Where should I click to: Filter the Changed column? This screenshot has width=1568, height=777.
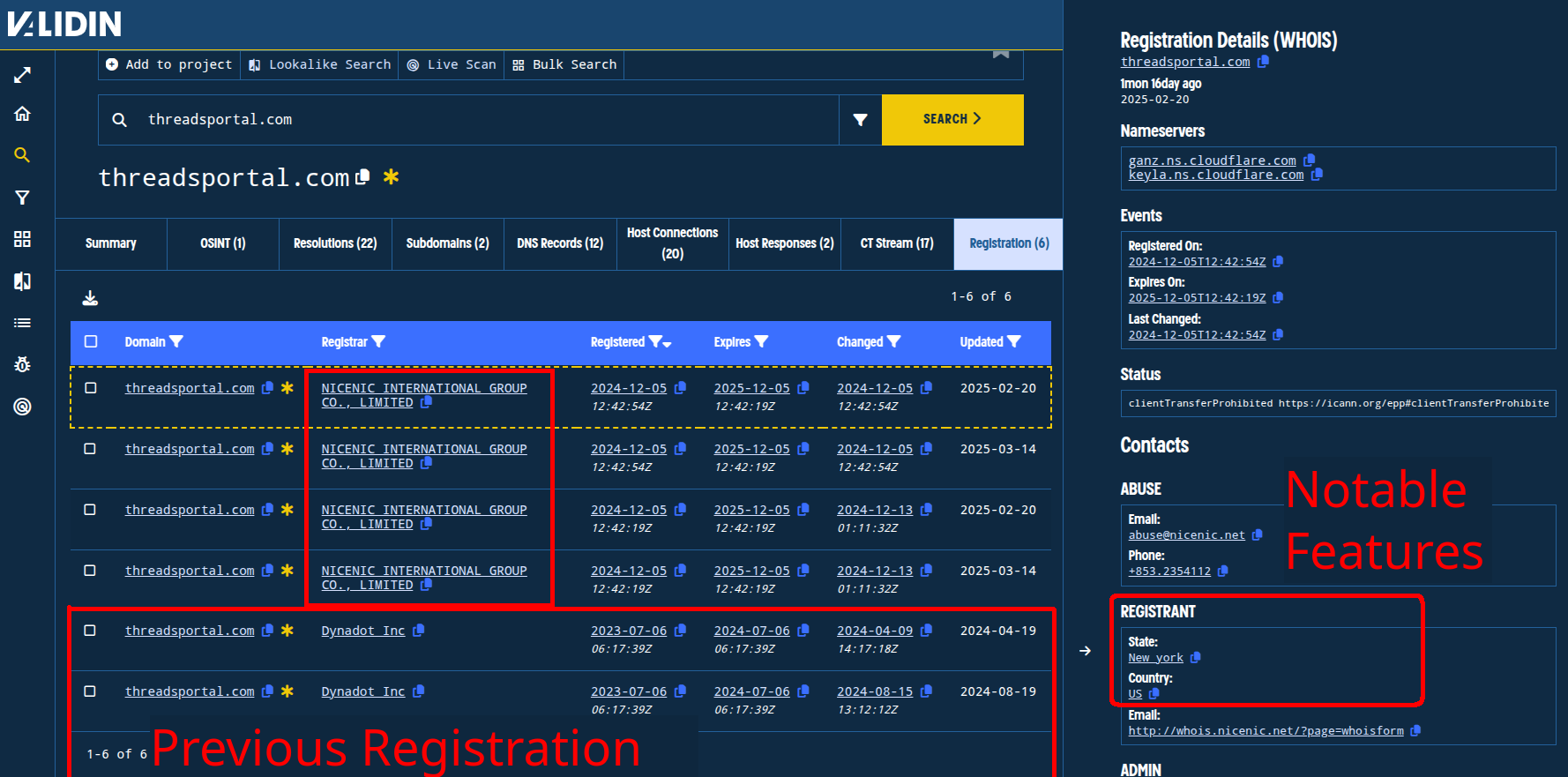coord(894,341)
